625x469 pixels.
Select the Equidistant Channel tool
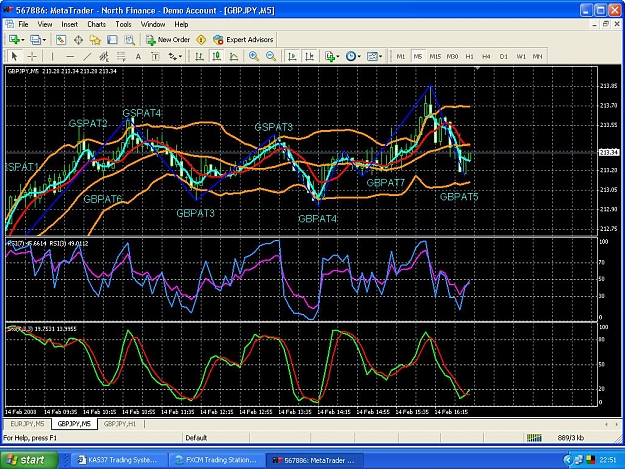[x=104, y=56]
